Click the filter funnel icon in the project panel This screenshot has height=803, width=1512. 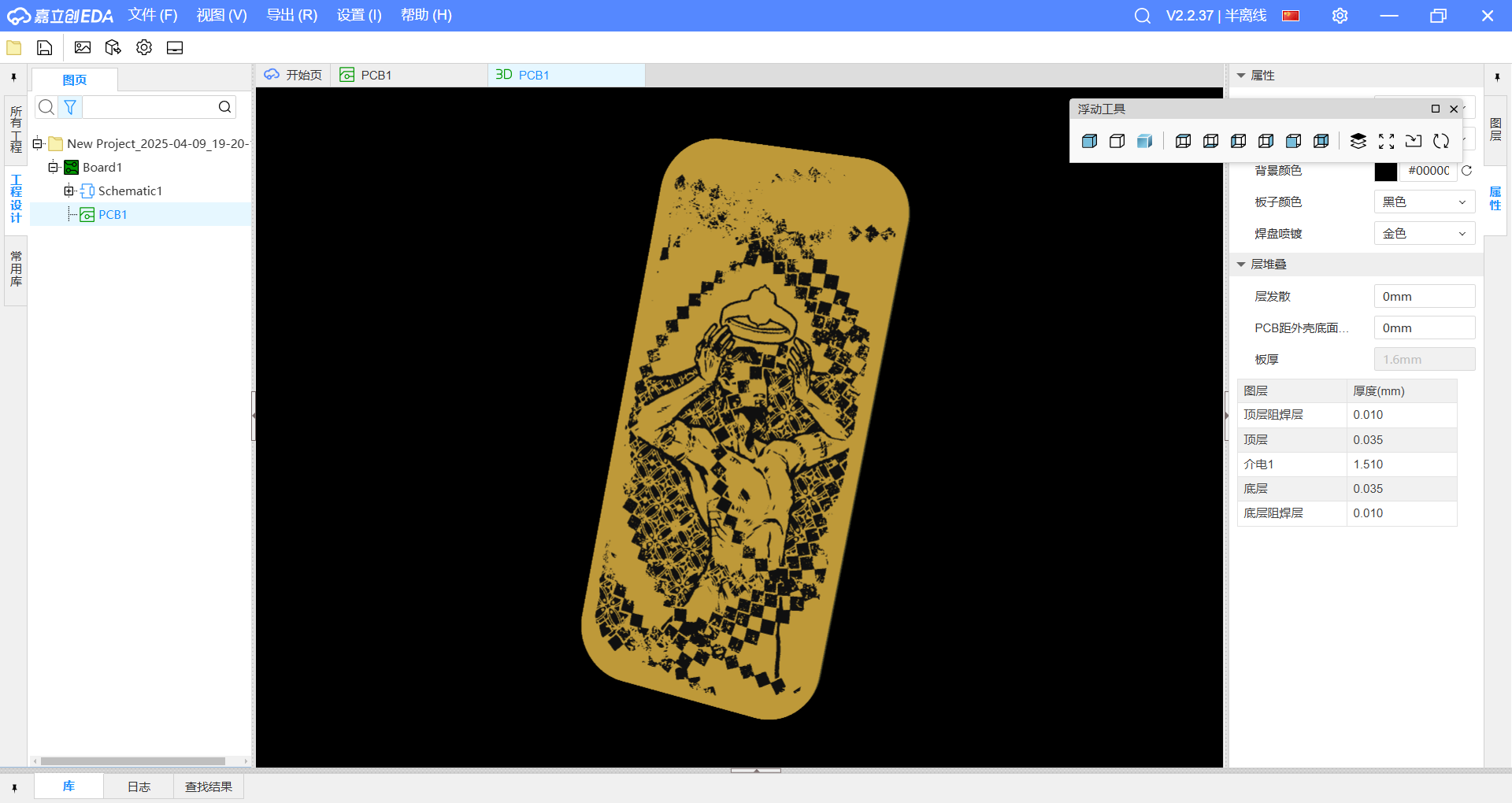coord(70,107)
